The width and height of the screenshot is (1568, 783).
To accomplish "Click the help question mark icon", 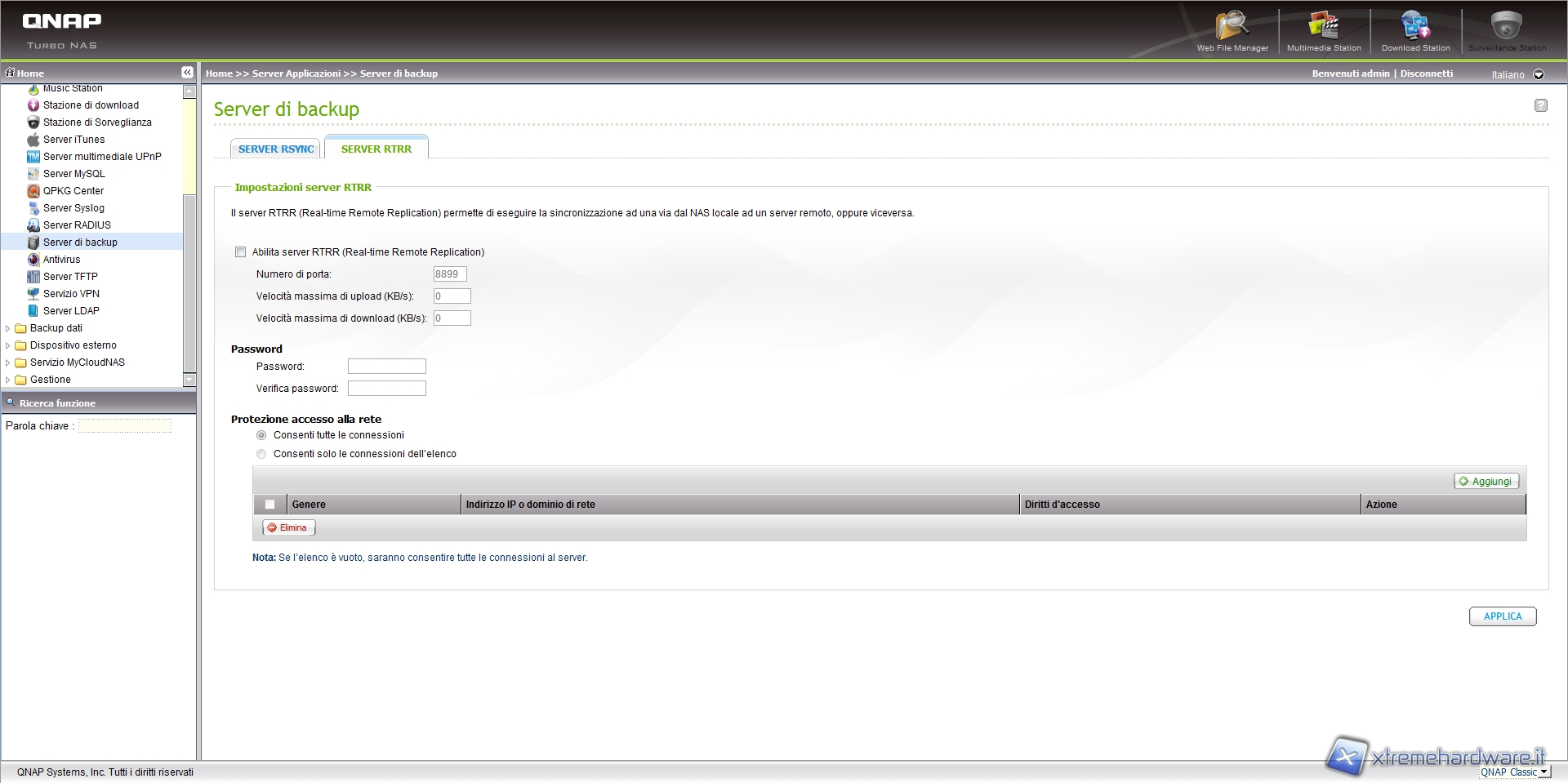I will pos(1540,105).
